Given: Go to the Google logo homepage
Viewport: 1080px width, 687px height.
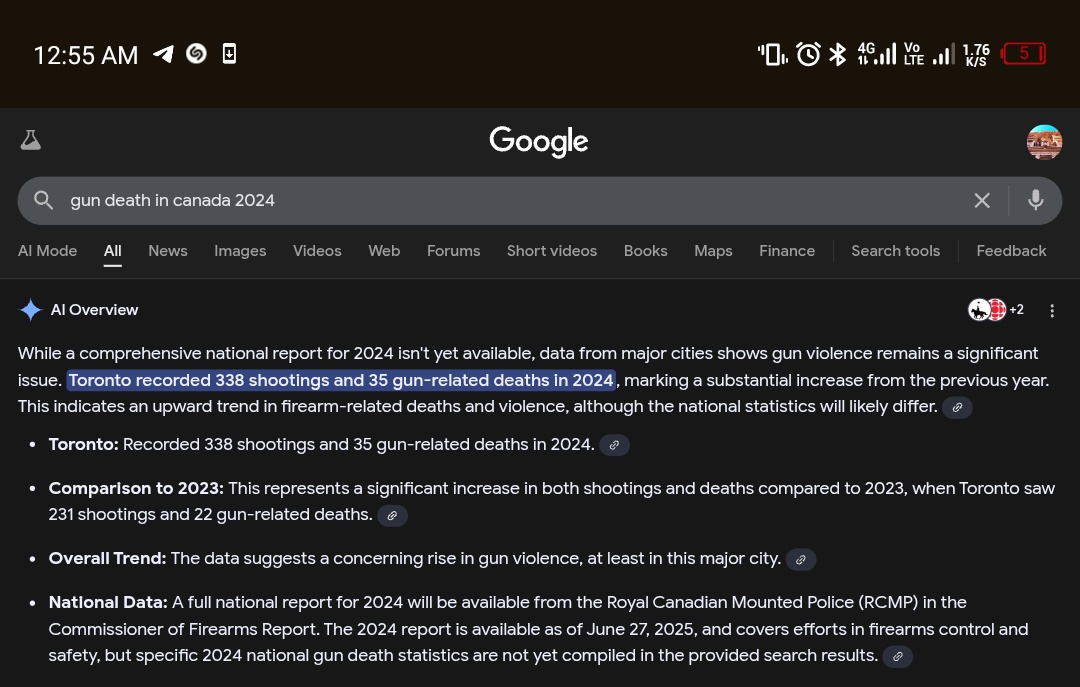Looking at the screenshot, I should click(539, 142).
